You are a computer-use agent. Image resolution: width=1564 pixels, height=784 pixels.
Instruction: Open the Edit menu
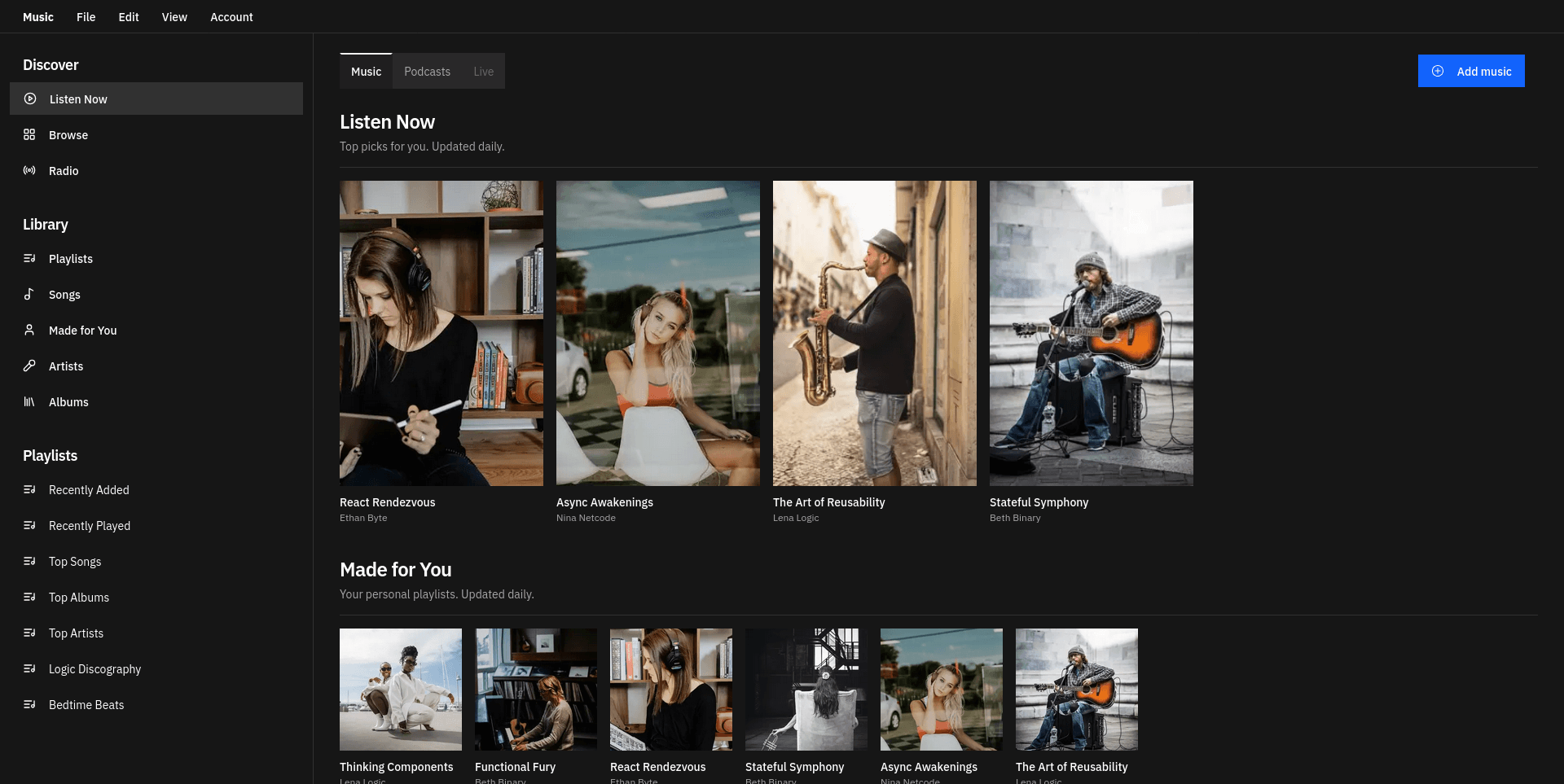[129, 16]
